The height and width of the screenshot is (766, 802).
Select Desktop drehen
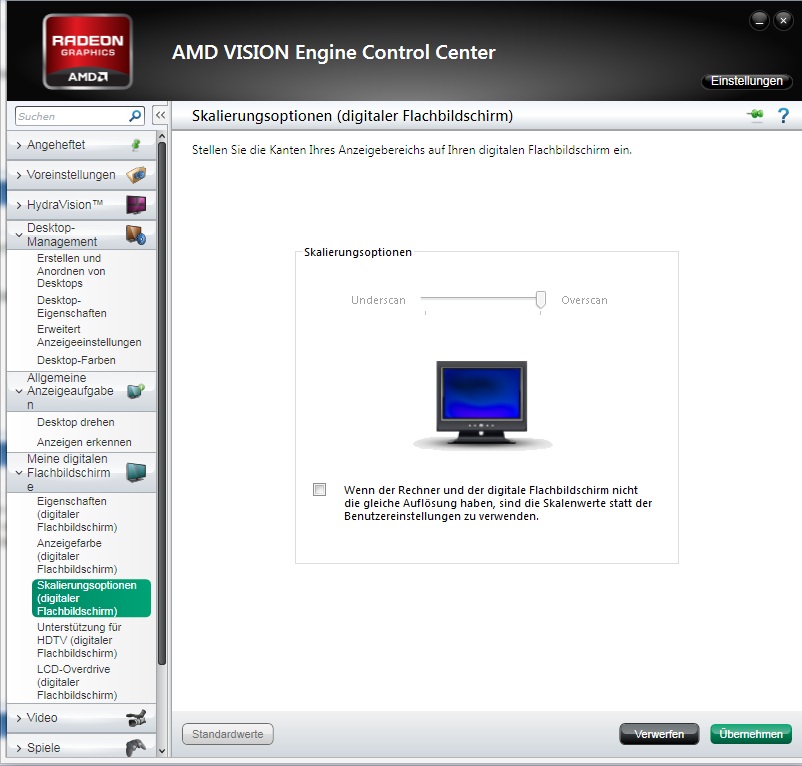76,422
